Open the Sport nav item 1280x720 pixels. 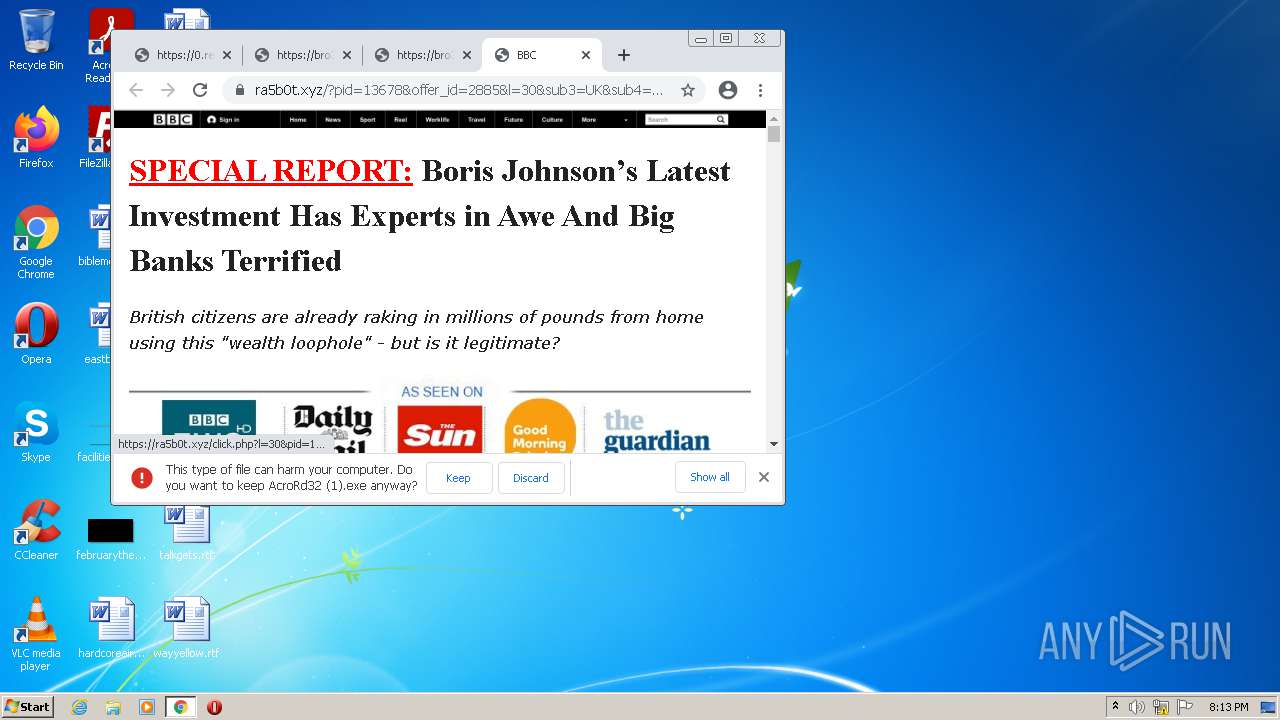coord(368,119)
